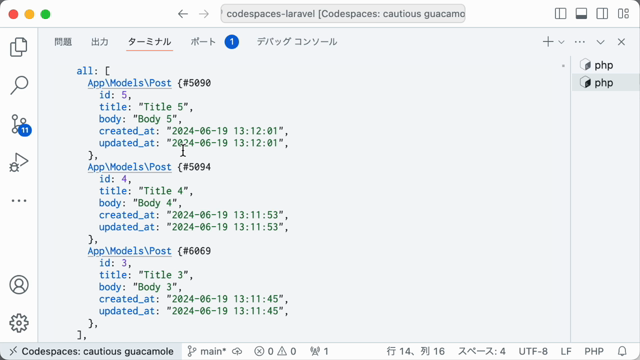
Task: Switch to the デバッグ コンソール tab
Action: pos(297,42)
